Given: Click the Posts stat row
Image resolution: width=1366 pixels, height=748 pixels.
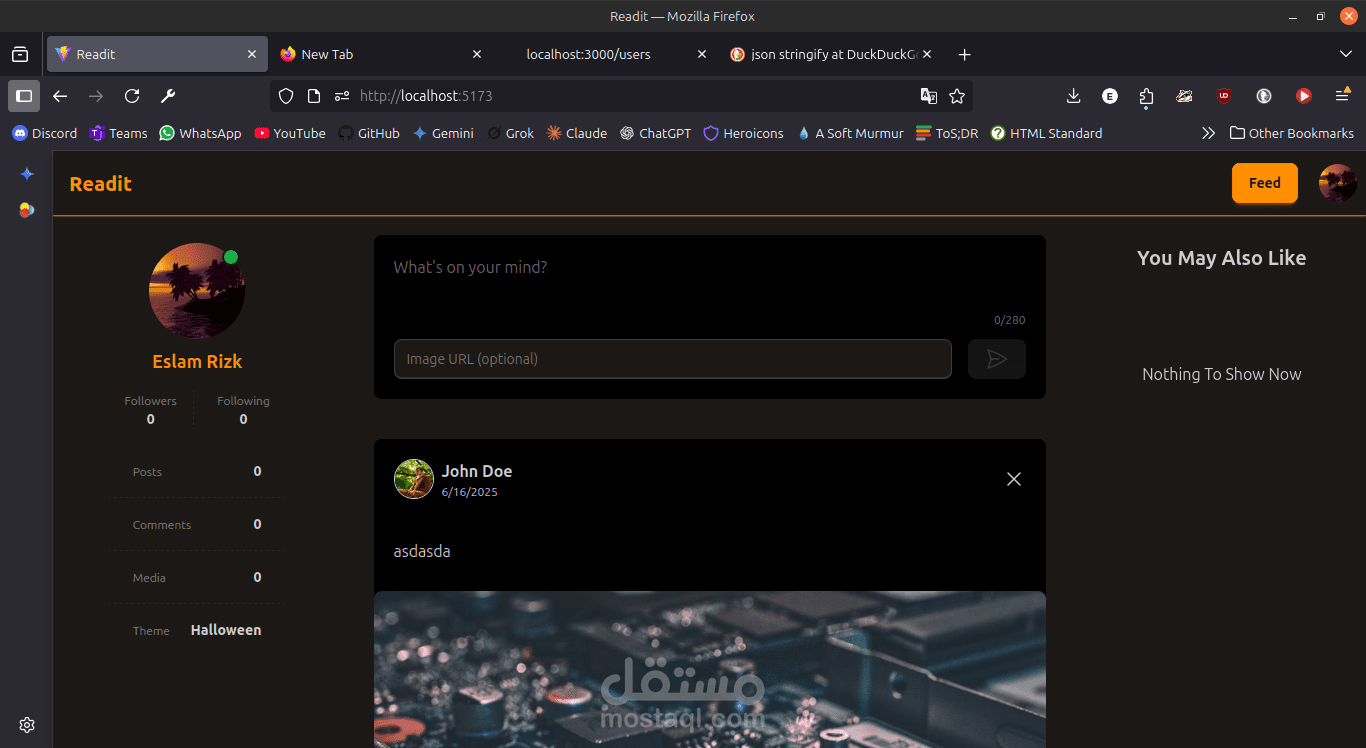Looking at the screenshot, I should point(197,472).
